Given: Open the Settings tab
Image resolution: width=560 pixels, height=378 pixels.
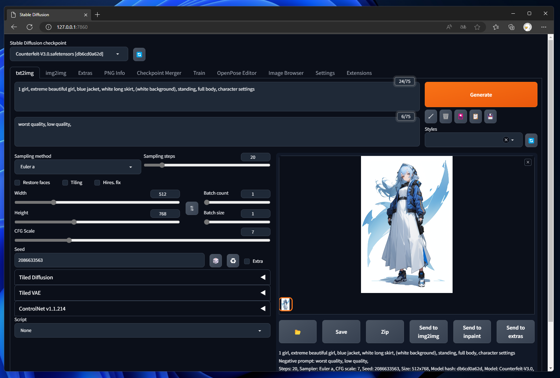Looking at the screenshot, I should tap(325, 73).
